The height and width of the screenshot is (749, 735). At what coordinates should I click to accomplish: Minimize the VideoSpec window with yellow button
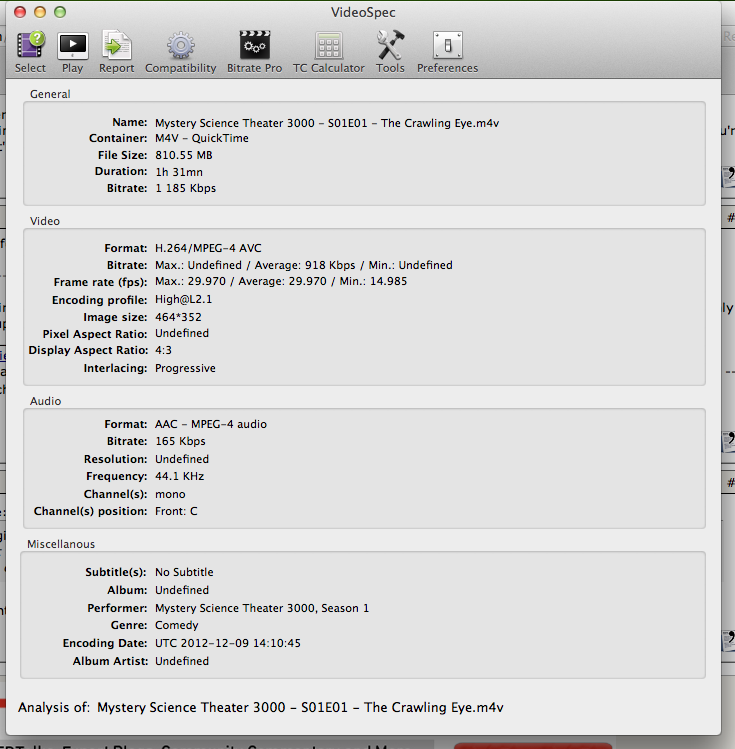[x=40, y=12]
